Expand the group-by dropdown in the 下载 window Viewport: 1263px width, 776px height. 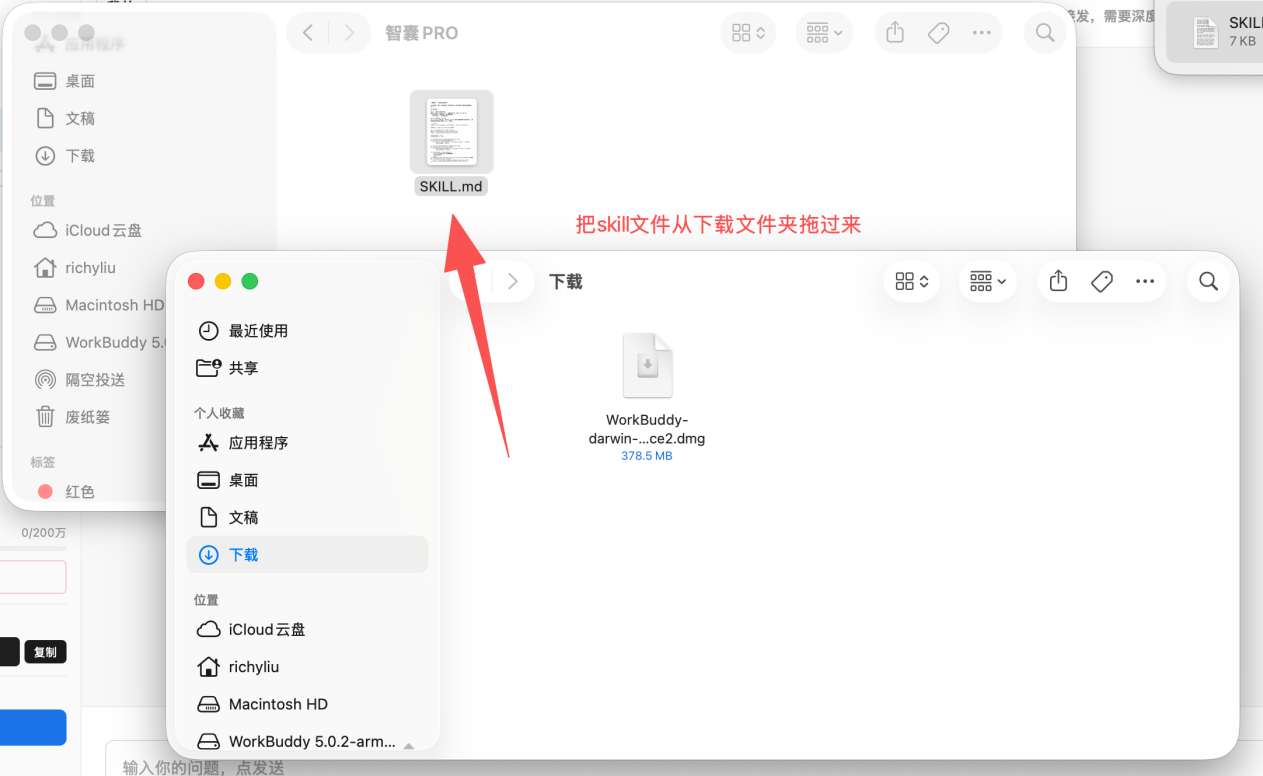pyautogui.click(x=987, y=282)
